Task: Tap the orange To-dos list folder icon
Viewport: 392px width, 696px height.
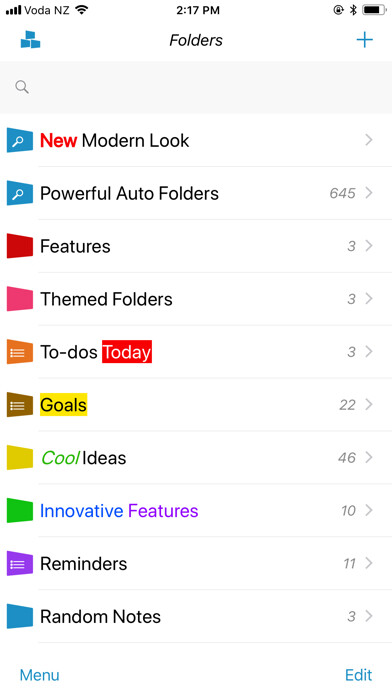Action: pyautogui.click(x=20, y=352)
